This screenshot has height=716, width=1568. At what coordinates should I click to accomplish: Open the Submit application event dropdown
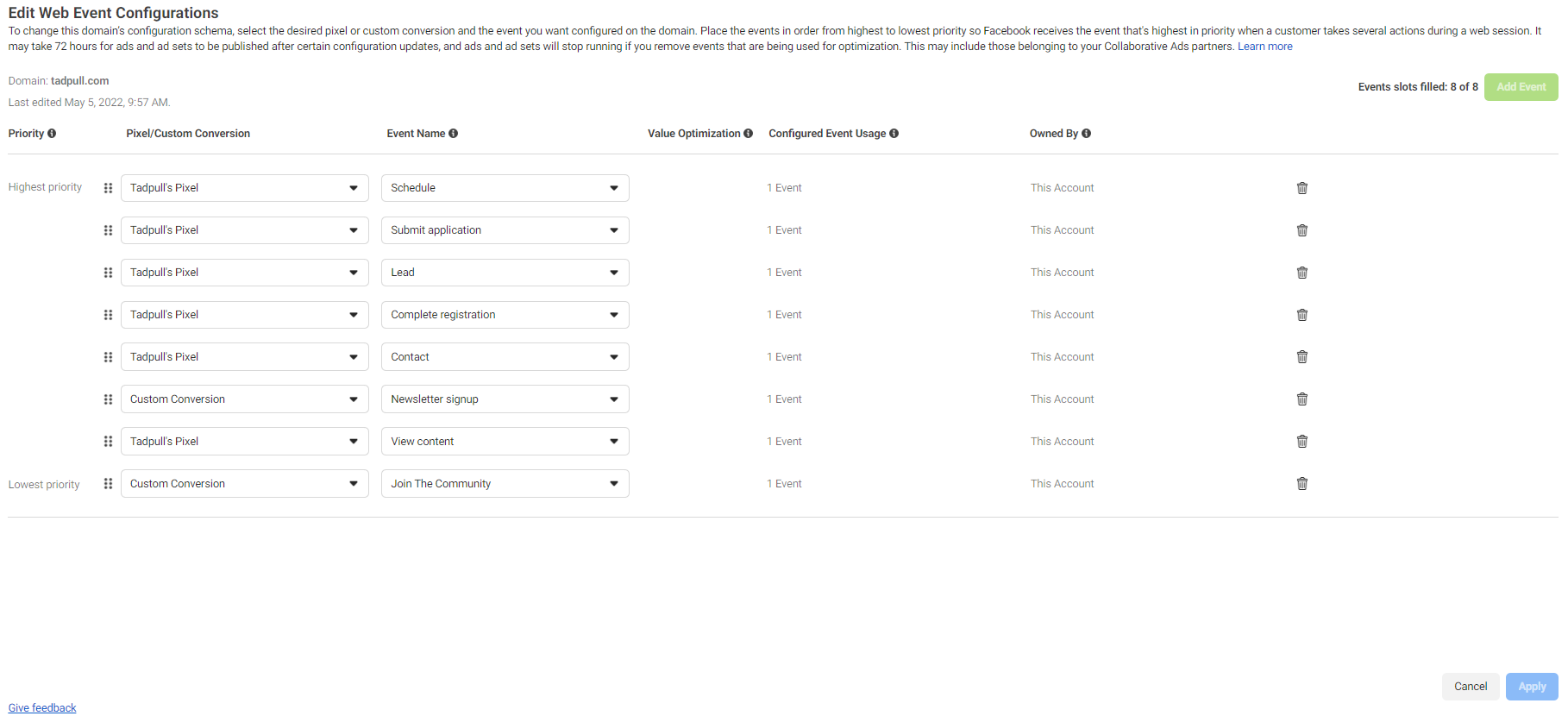click(505, 230)
